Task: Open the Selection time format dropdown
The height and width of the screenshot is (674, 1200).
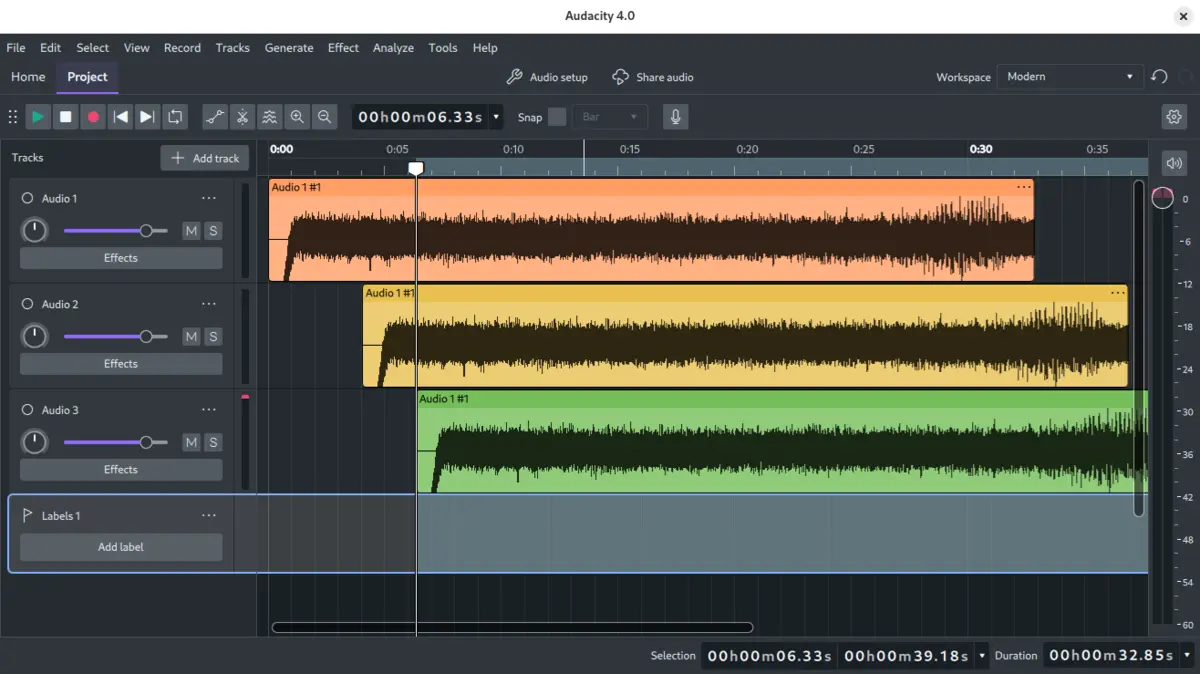Action: pyautogui.click(x=982, y=656)
